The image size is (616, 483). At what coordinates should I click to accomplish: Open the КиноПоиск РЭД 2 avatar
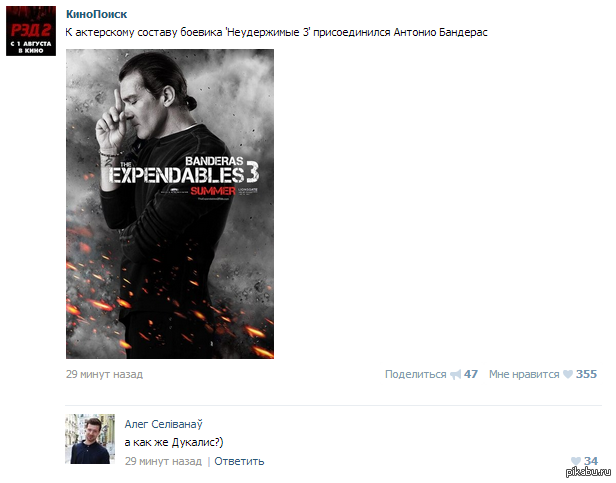coord(31,31)
